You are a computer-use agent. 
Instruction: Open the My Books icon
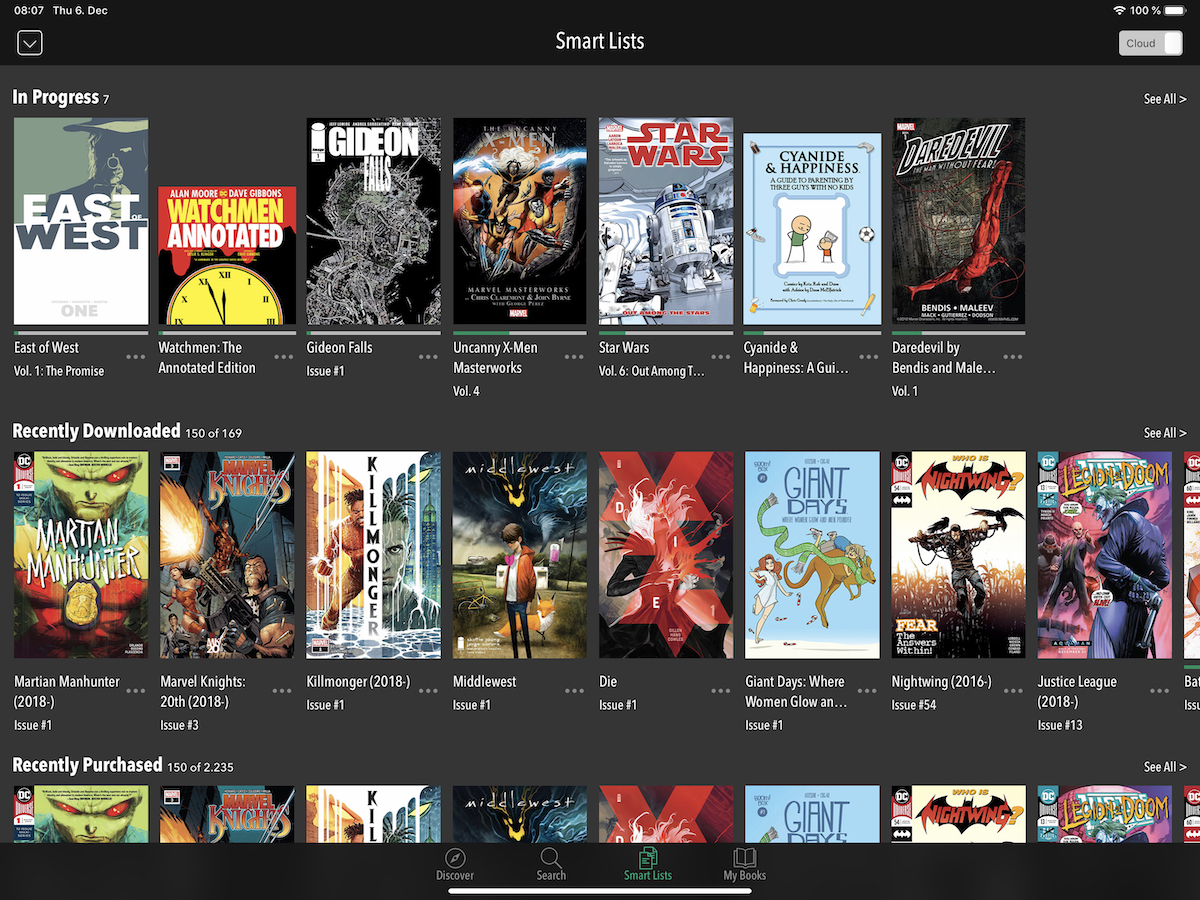point(744,858)
